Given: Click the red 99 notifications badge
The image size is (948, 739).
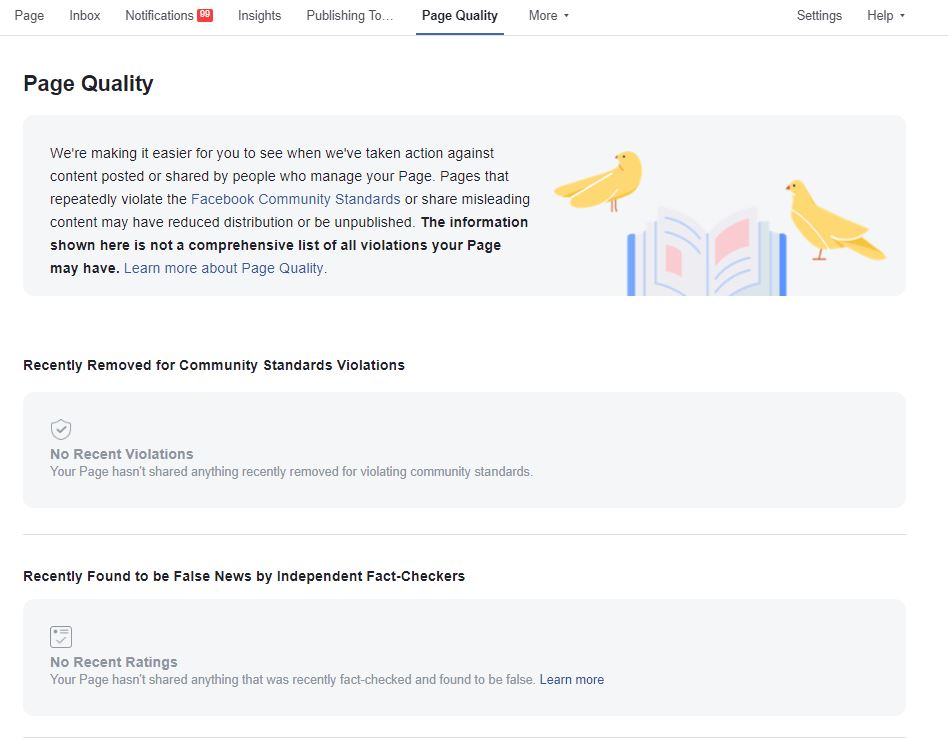Looking at the screenshot, I should pyautogui.click(x=205, y=15).
